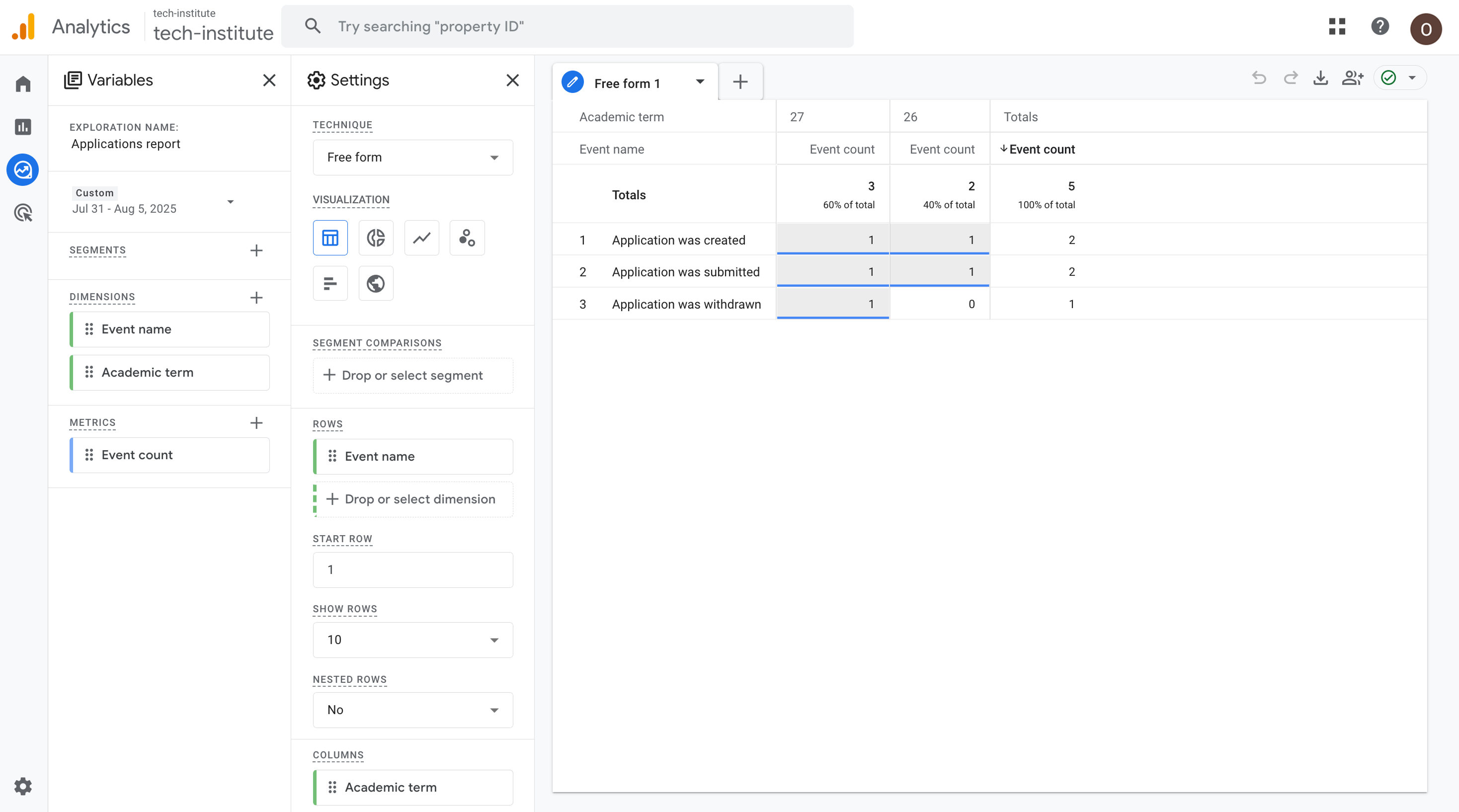Open the Free form 1 tab menu arrow
This screenshot has width=1459, height=812.
coord(700,82)
